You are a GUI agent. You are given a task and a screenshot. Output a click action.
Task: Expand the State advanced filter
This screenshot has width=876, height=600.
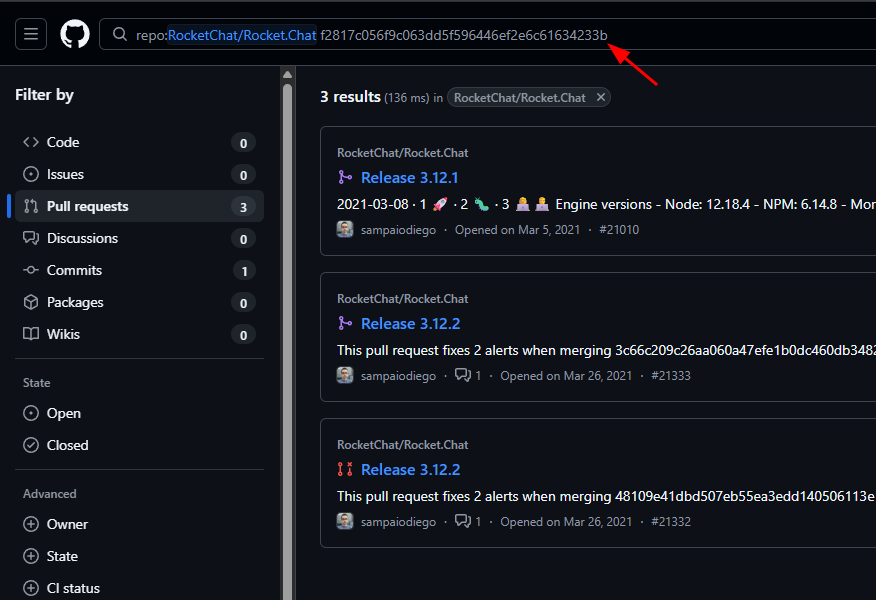coord(62,556)
